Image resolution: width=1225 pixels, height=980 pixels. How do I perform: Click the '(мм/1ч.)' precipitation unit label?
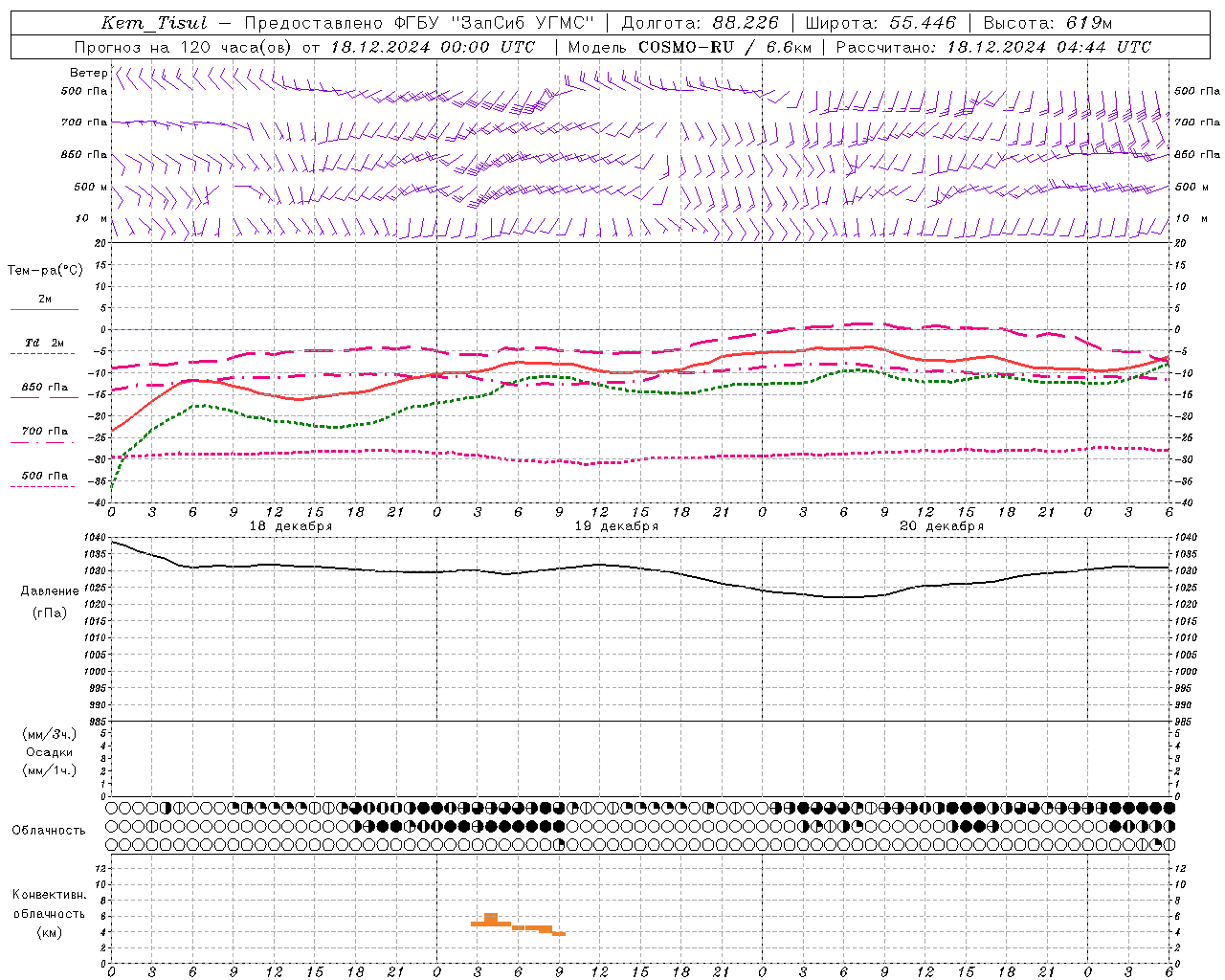(50, 770)
